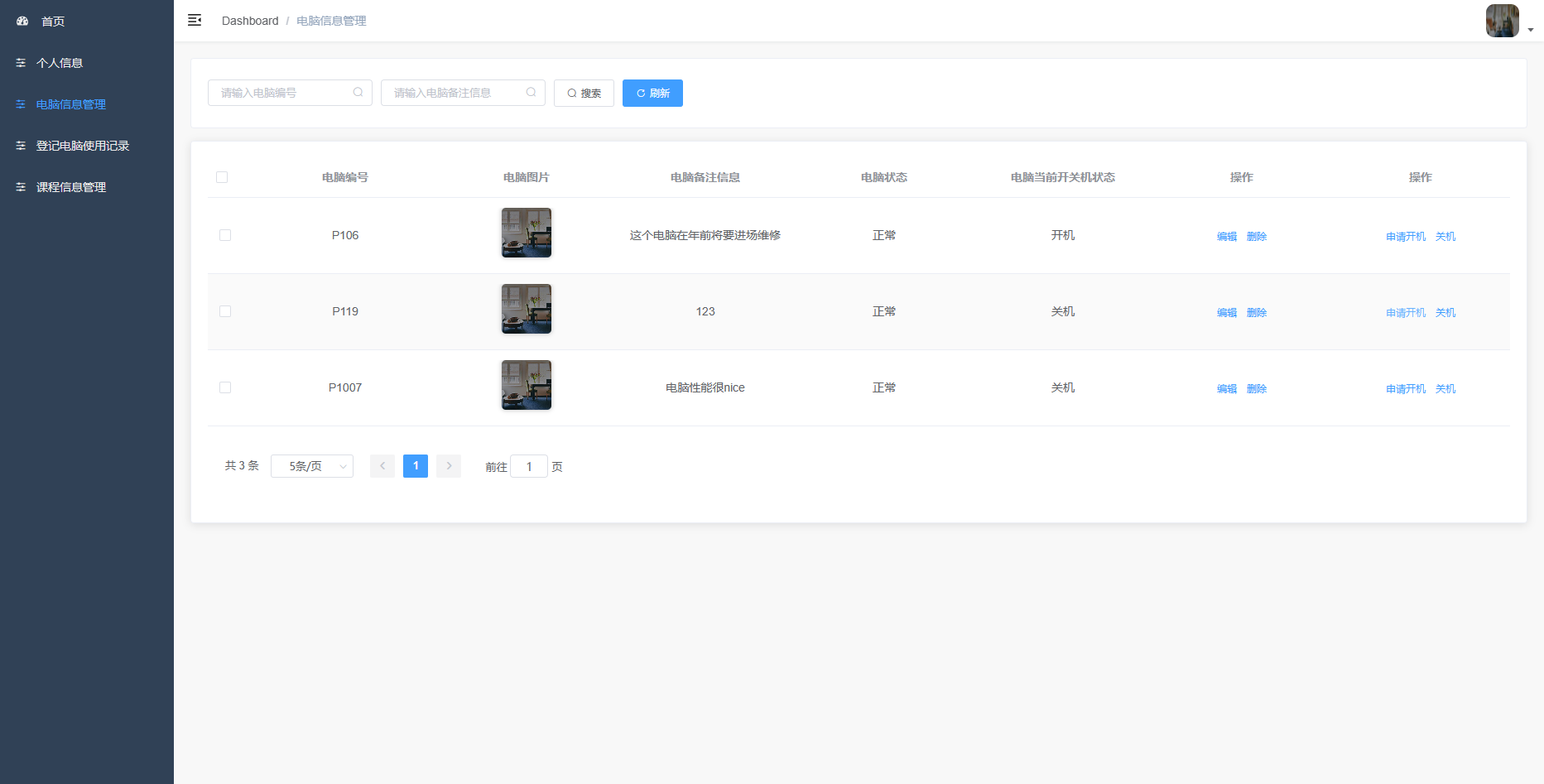
Task: Check the checkbox for computer P1007
Action: [x=224, y=387]
